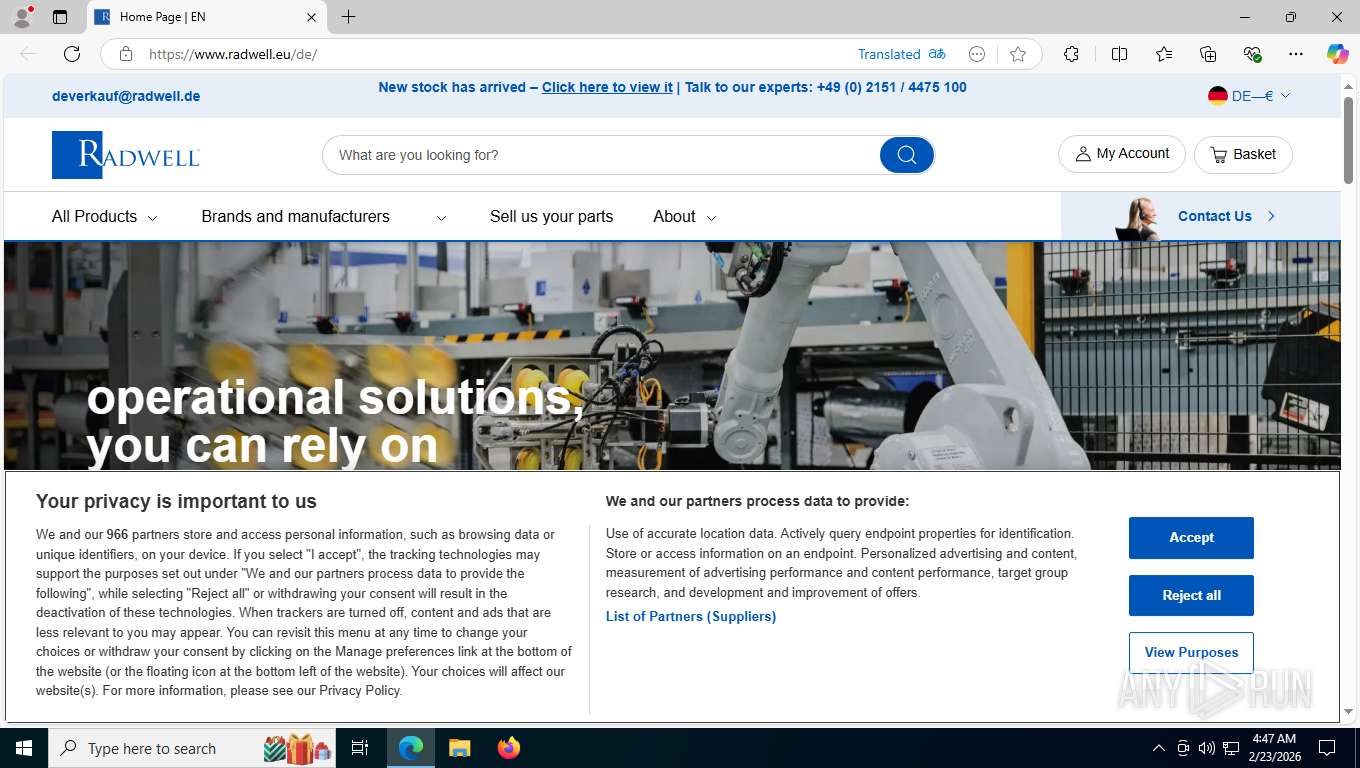Viewport: 1360px width, 768px height.
Task: Open the Sell us your parts page
Action: [551, 216]
